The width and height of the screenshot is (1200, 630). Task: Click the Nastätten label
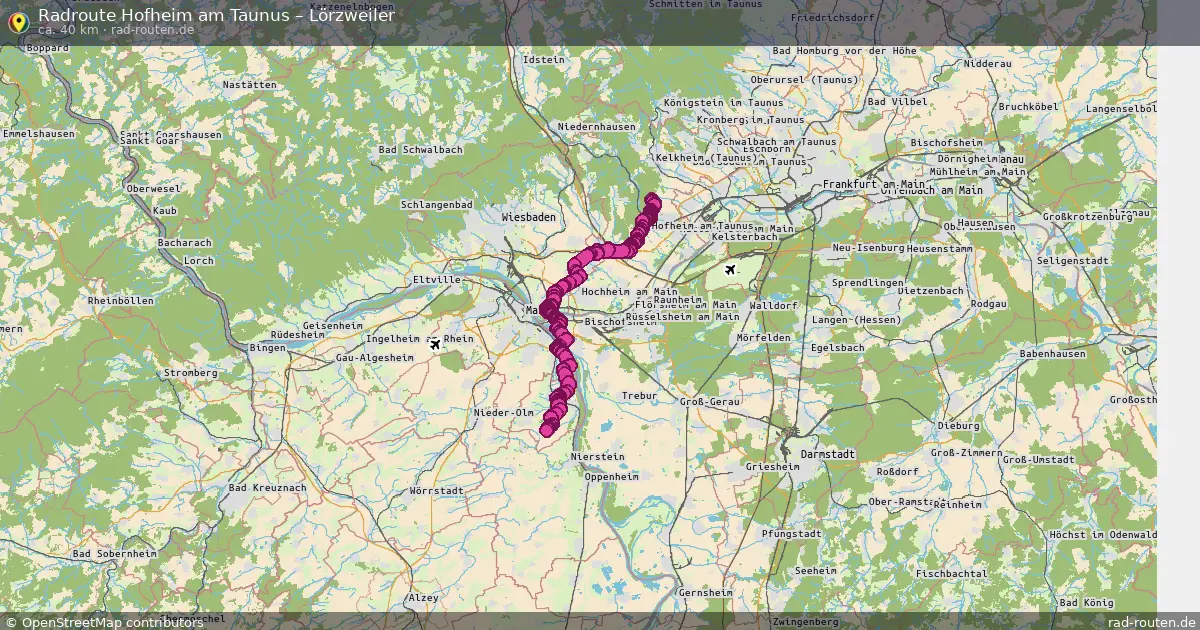point(249,85)
